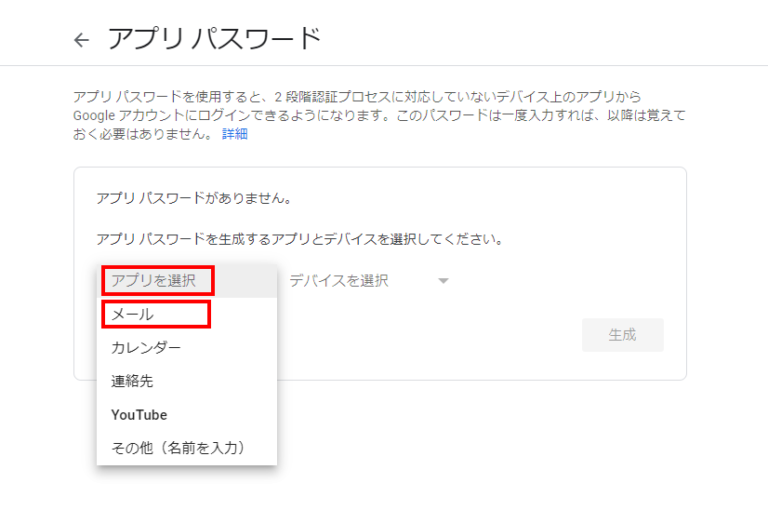Click the instruction text about selecting app and device
The height and width of the screenshot is (510, 768).
pos(299,240)
